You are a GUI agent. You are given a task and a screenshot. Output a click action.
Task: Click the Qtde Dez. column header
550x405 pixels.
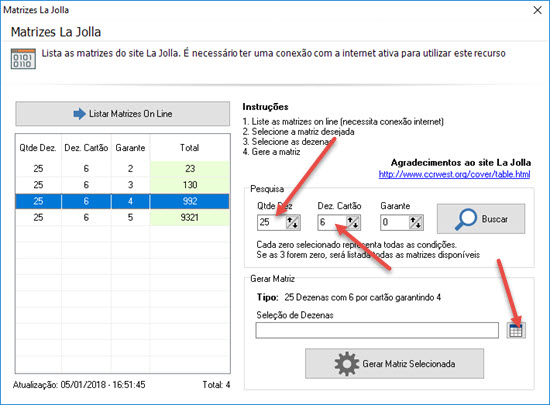click(38, 148)
